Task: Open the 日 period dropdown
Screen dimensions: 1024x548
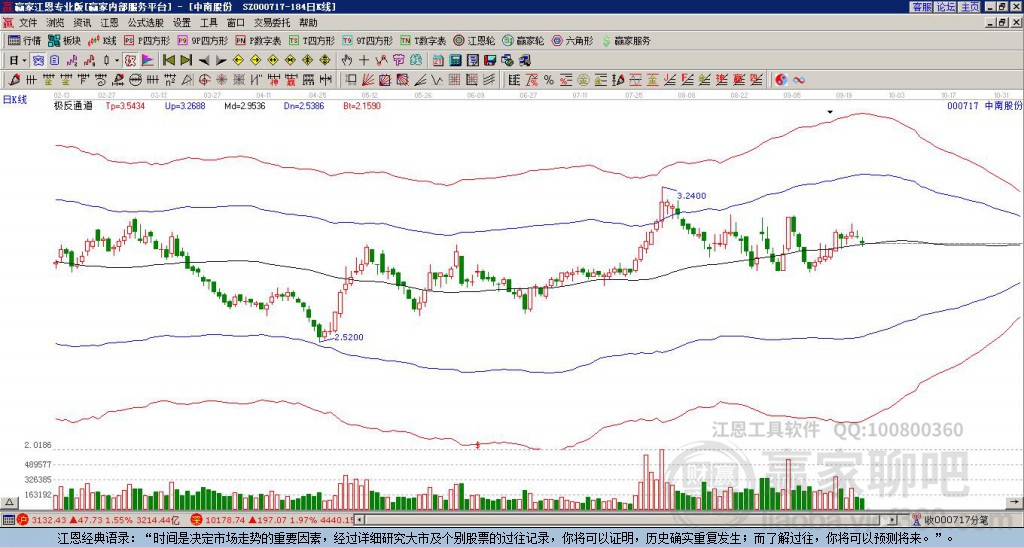Action: (x=18, y=61)
